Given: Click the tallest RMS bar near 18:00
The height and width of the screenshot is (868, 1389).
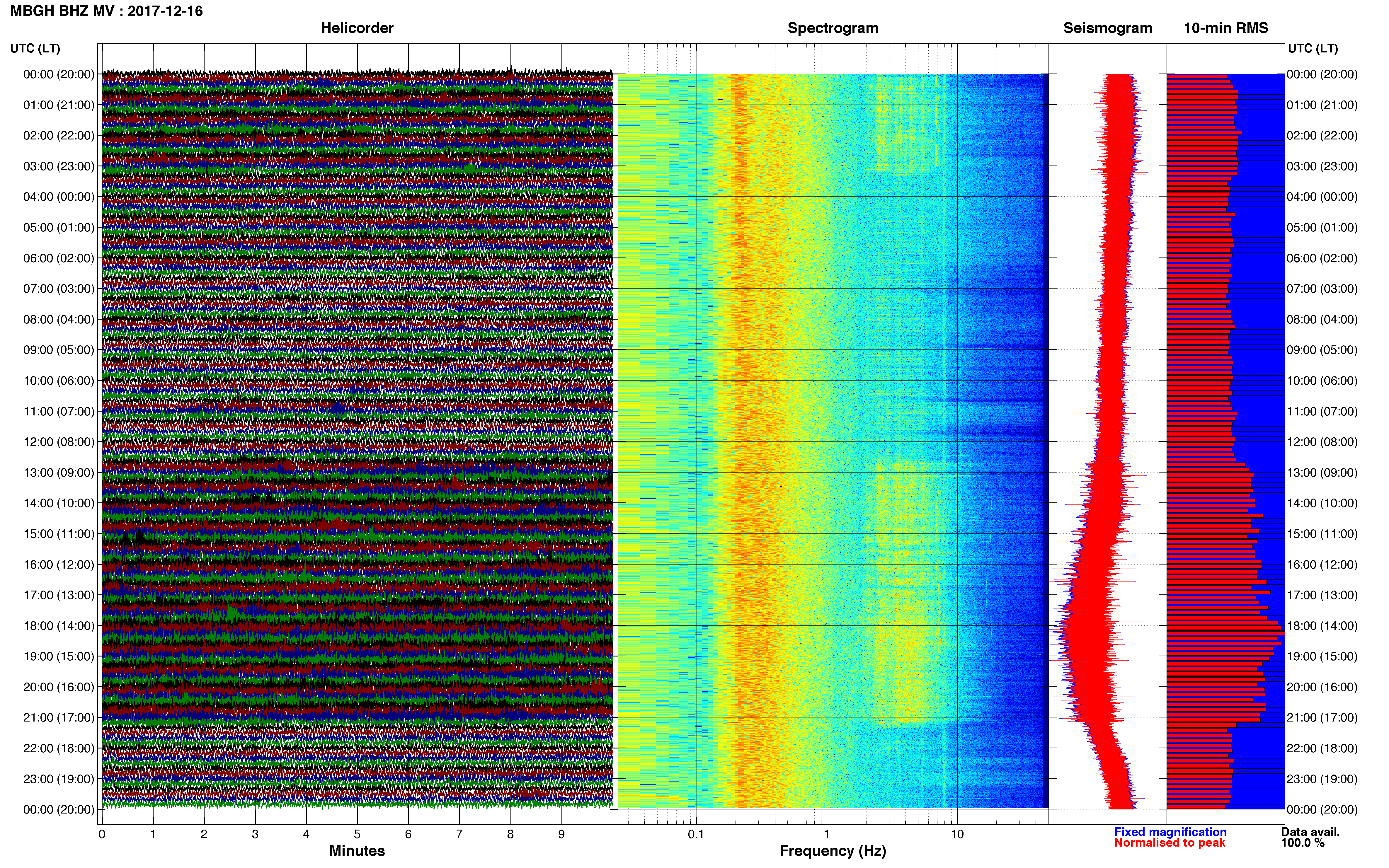Looking at the screenshot, I should 1225,633.
